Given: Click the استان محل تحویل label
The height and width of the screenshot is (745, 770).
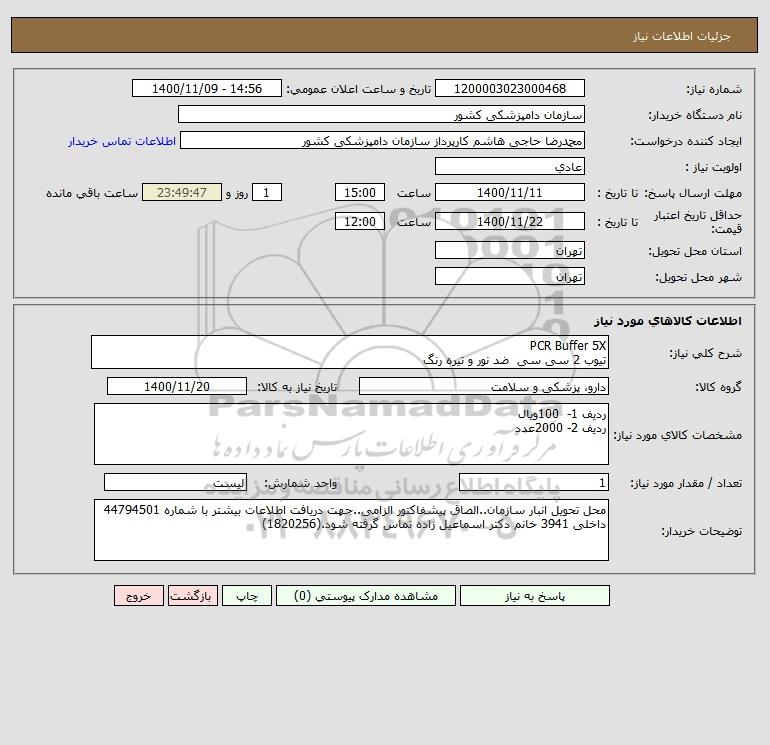Looking at the screenshot, I should (x=695, y=251).
